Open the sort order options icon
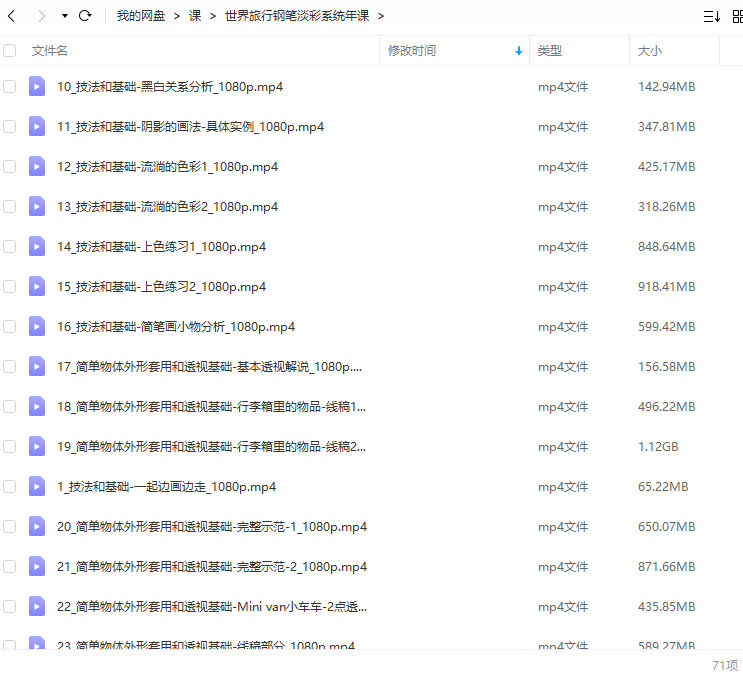 tap(712, 16)
